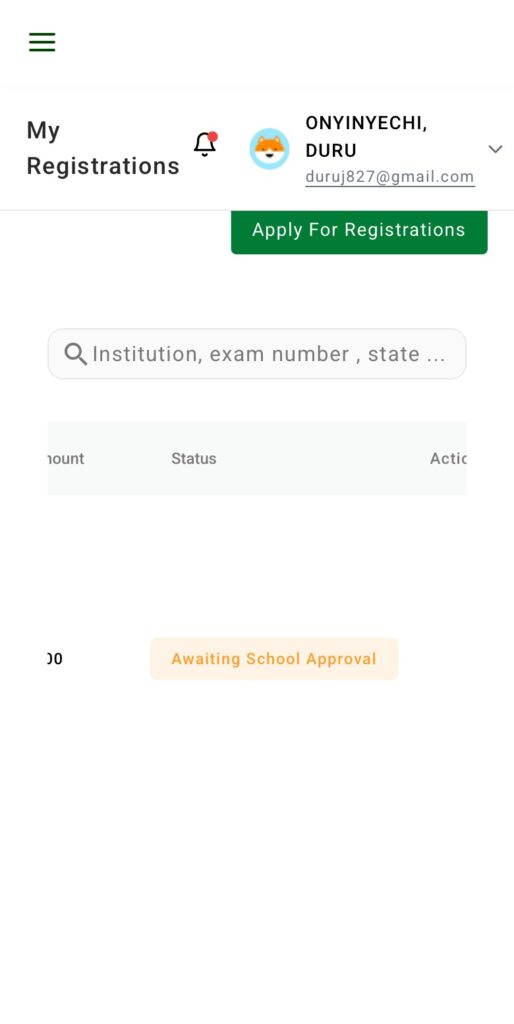Open the hamburger navigation menu
The width and height of the screenshot is (514, 1024).
point(42,42)
